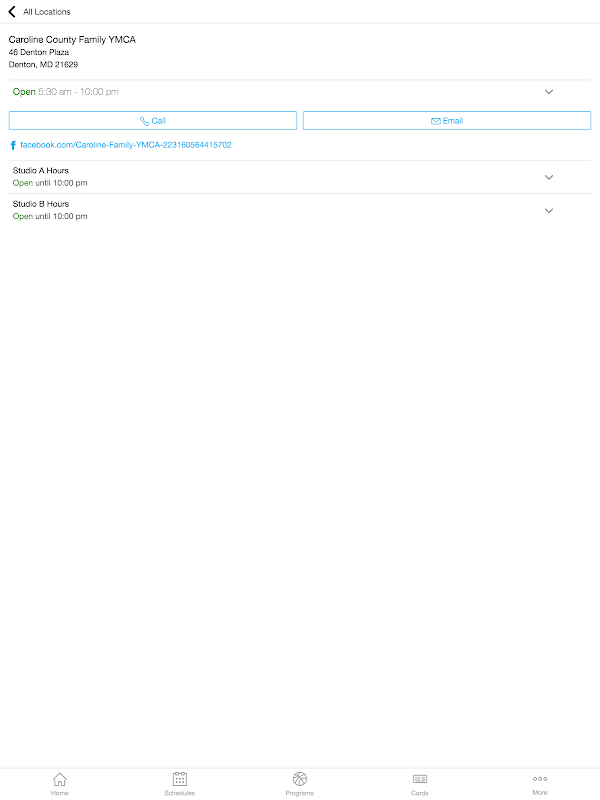
Task: Expand Studio A Hours chevron
Action: pos(549,178)
